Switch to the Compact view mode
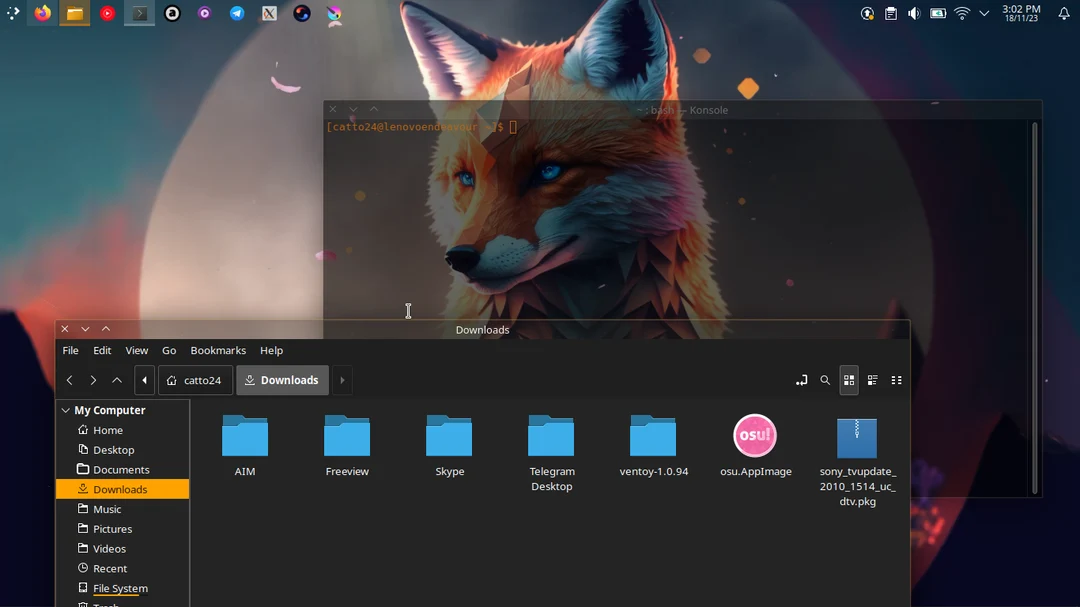Viewport: 1080px width, 607px height. tap(895, 380)
